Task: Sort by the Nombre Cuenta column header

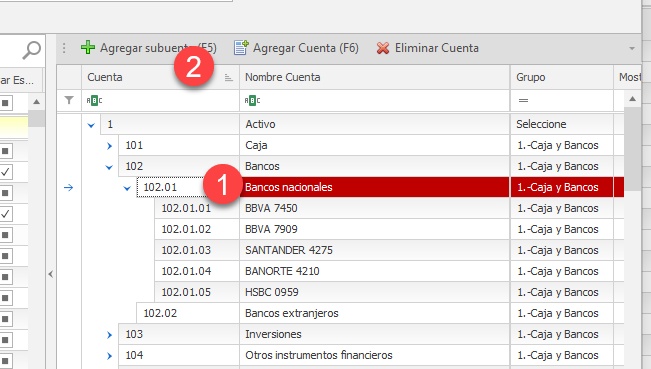Action: pos(374,77)
